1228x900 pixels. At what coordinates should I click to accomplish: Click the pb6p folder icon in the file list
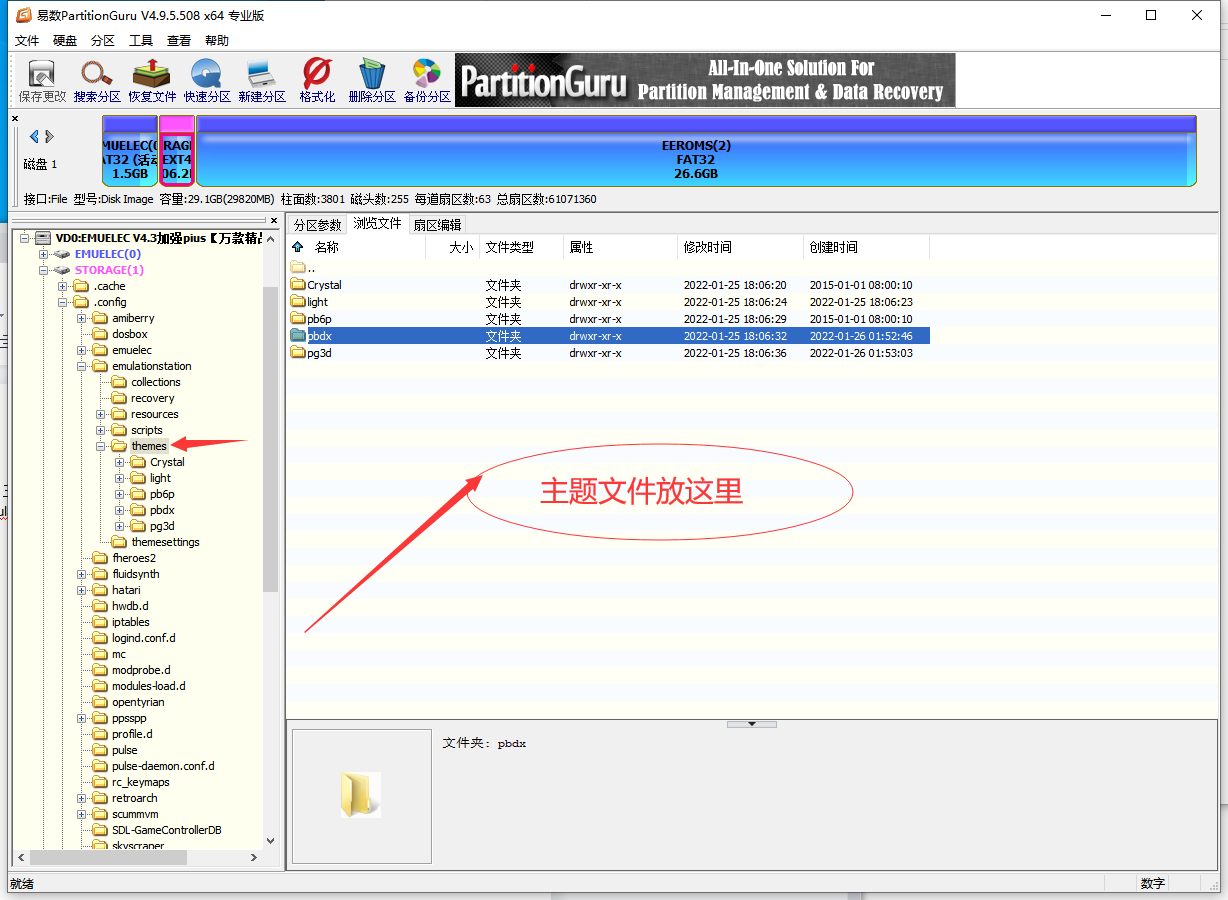point(298,319)
